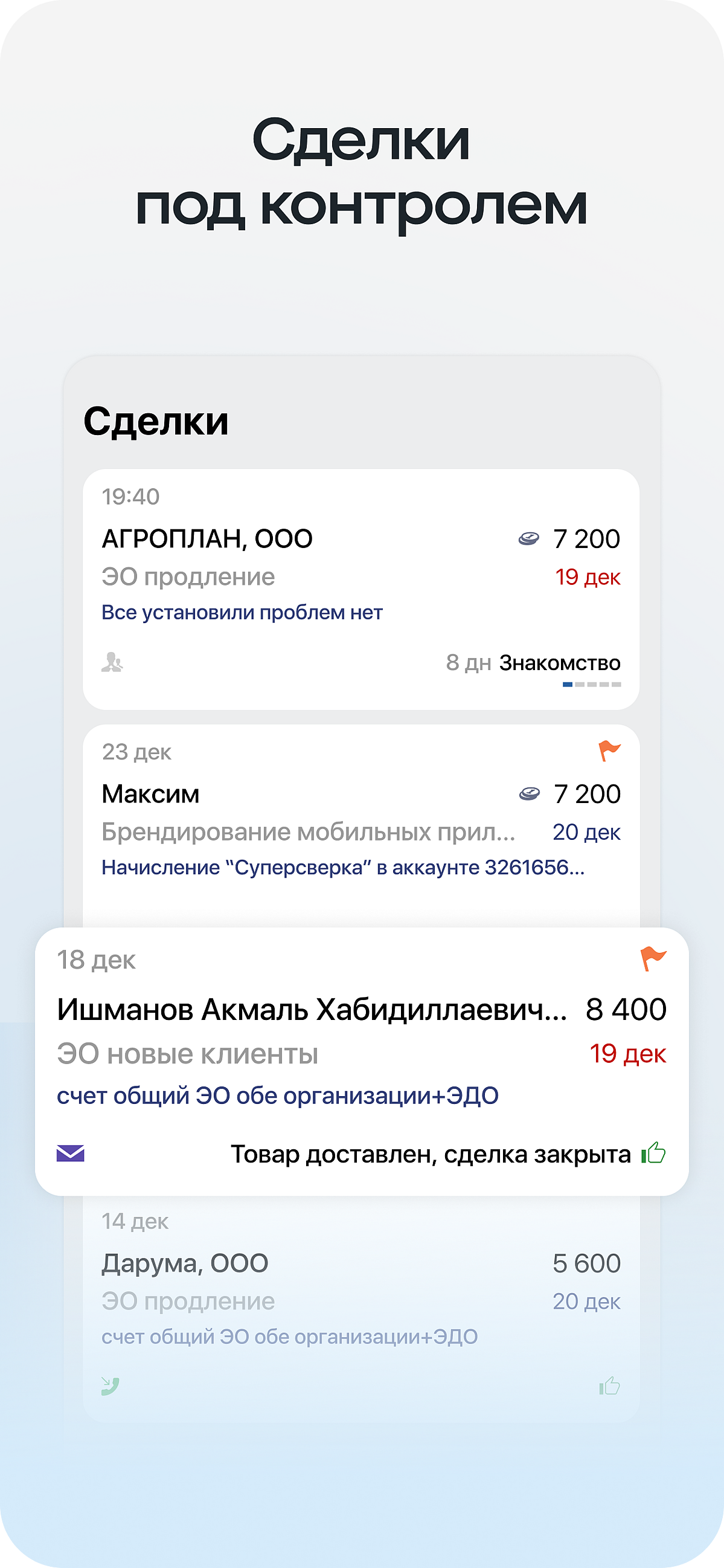
Task: Tap the thumbs-up icon on Дарума deal
Action: [609, 1386]
